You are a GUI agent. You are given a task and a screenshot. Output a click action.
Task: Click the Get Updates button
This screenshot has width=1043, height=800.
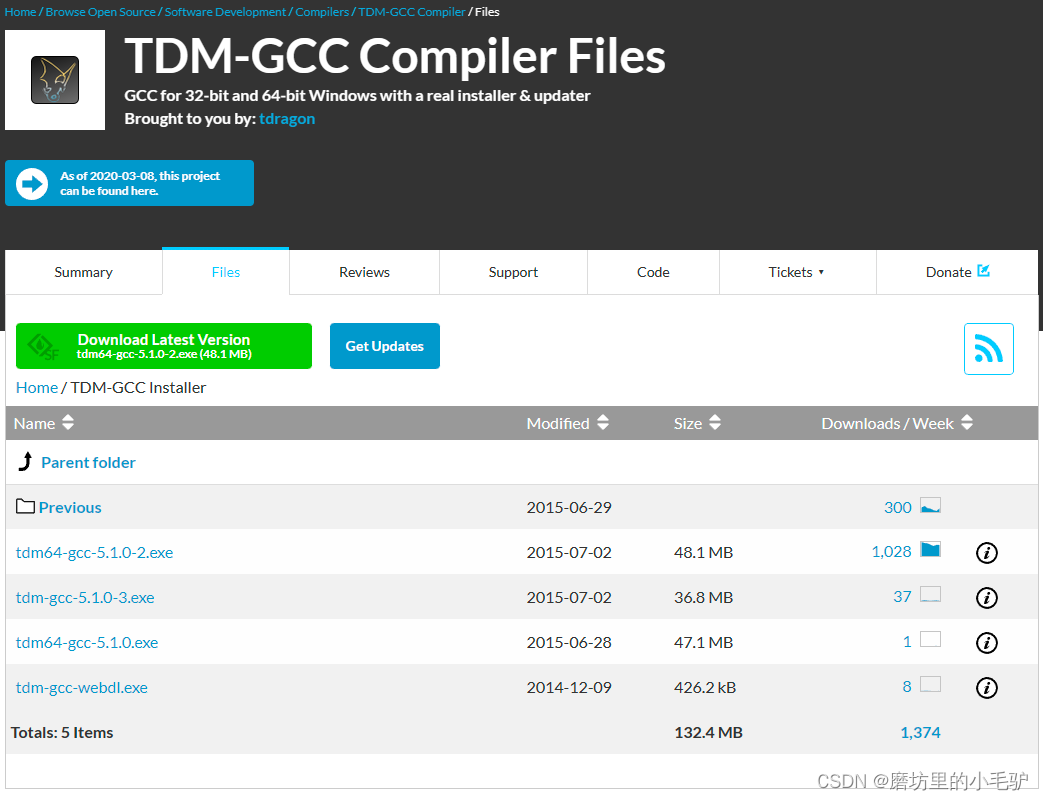point(384,346)
